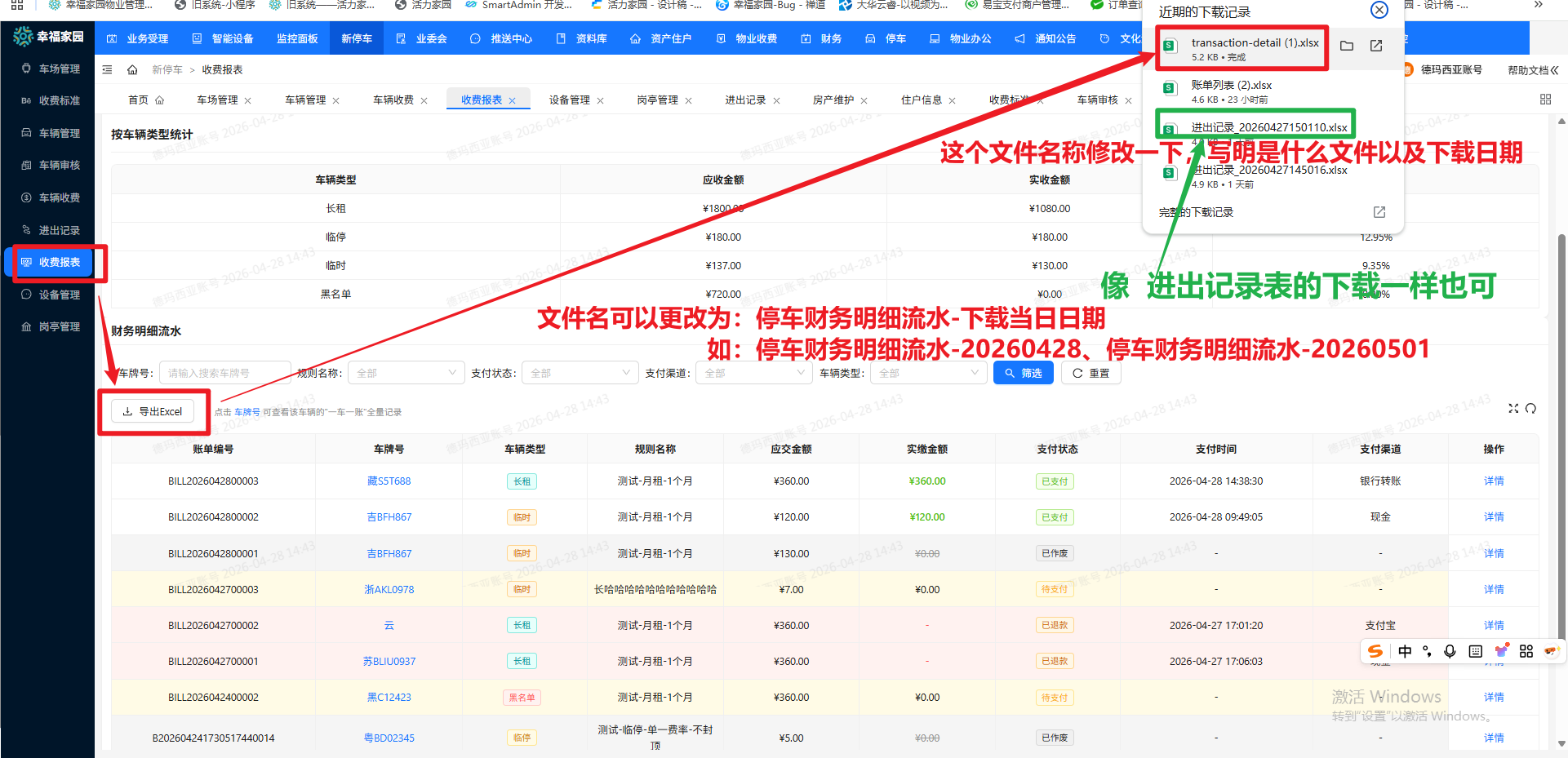This screenshot has height=758, width=1568.
Task: Refresh table with reload icon
Action: click(1530, 409)
